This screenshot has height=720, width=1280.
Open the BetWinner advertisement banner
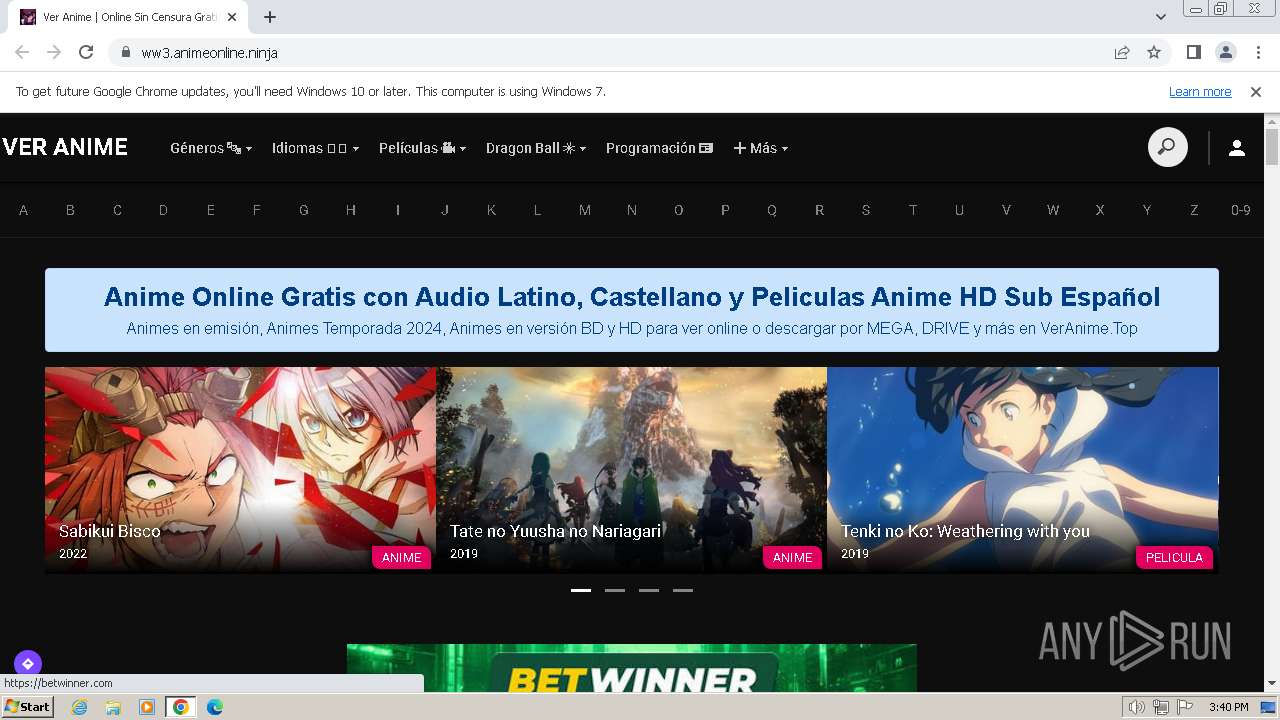(x=632, y=668)
